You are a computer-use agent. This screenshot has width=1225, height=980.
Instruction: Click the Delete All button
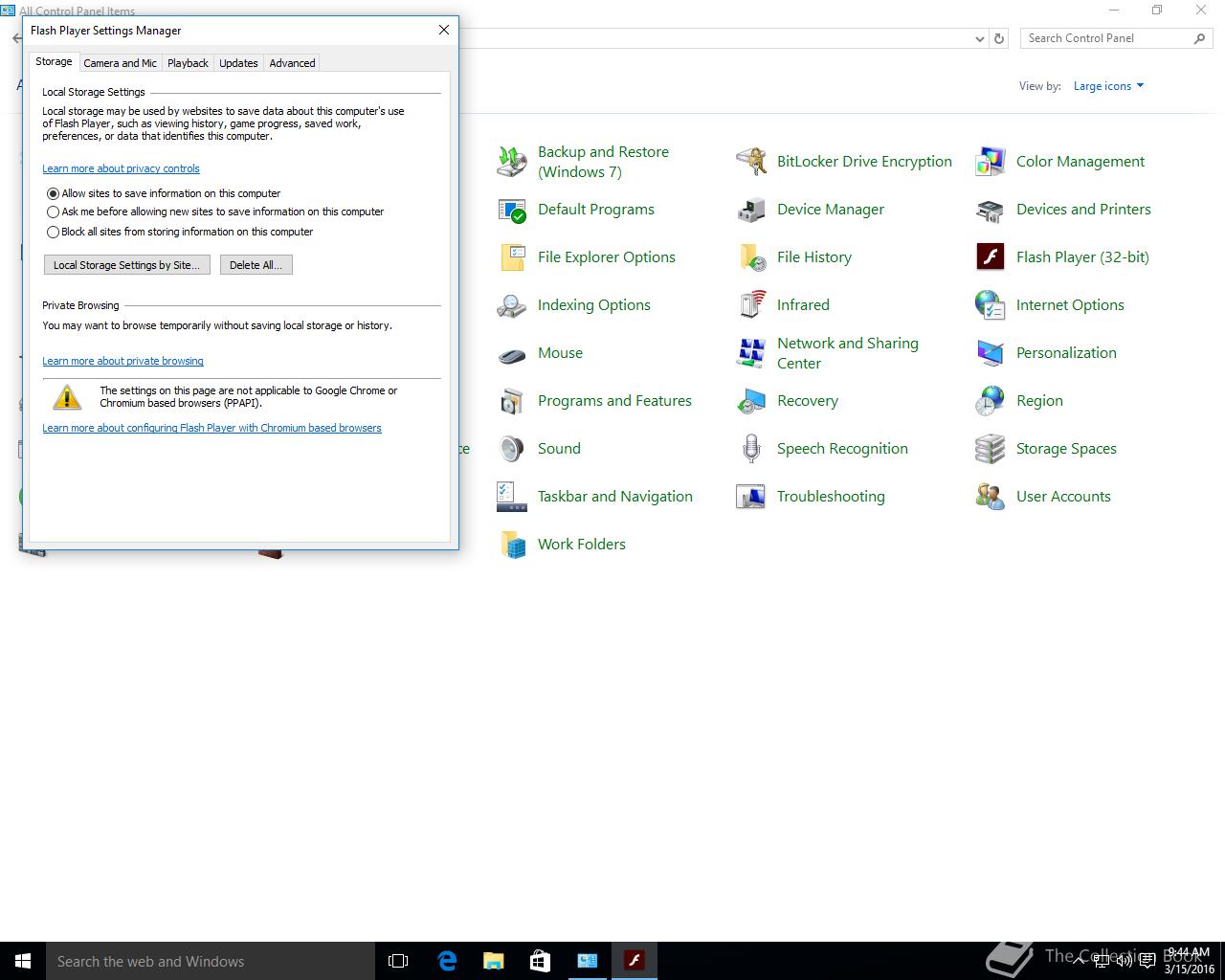[x=256, y=265]
